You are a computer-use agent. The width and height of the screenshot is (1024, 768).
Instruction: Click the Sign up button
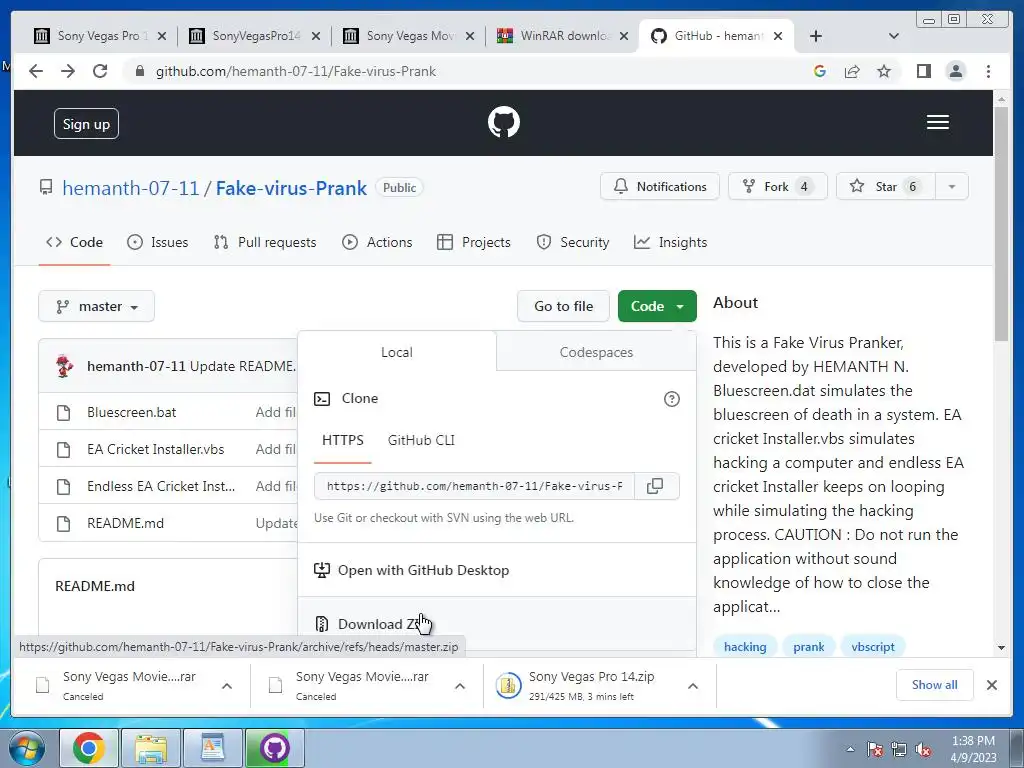click(86, 124)
